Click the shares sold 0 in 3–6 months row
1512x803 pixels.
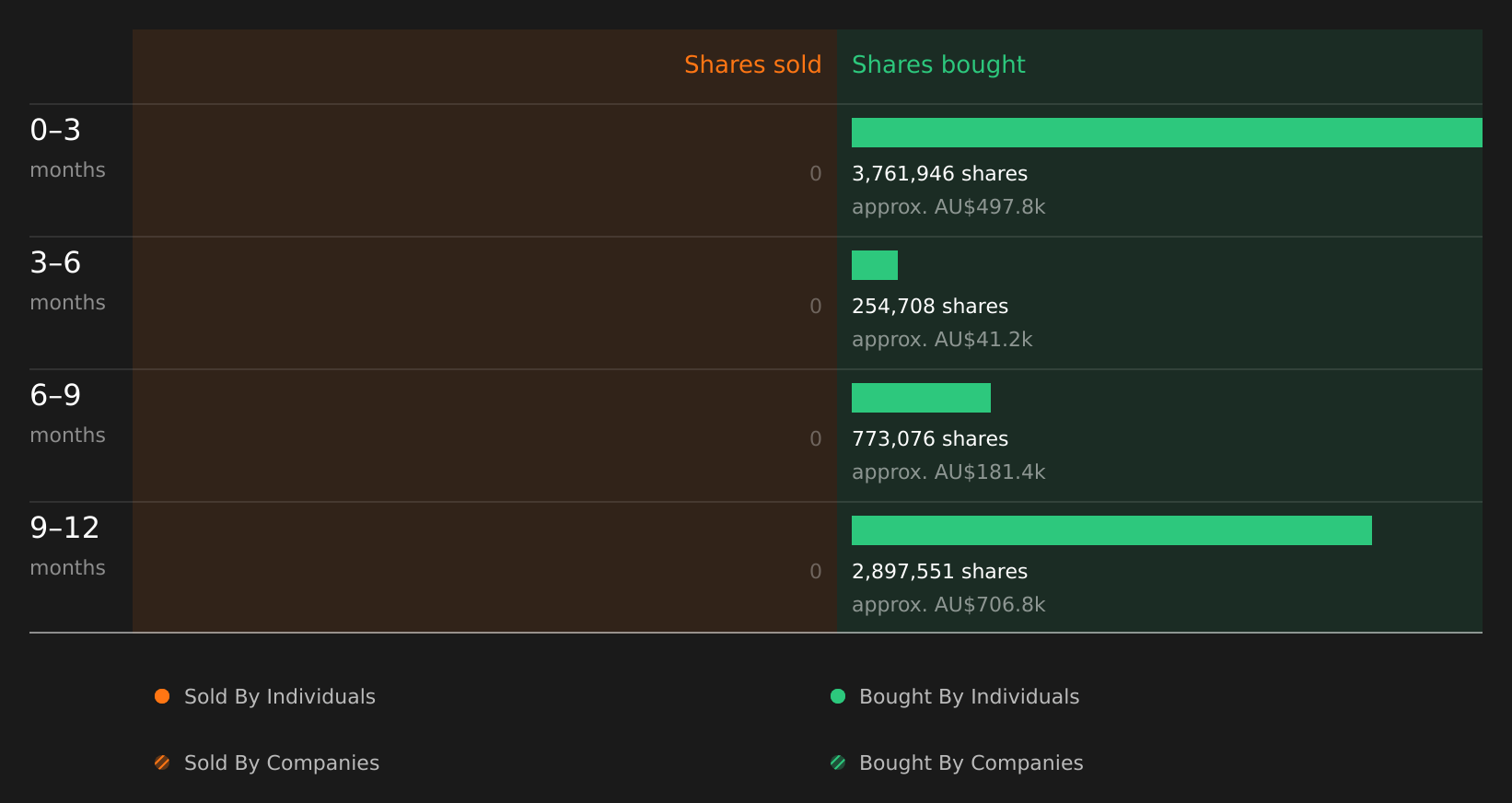[816, 306]
